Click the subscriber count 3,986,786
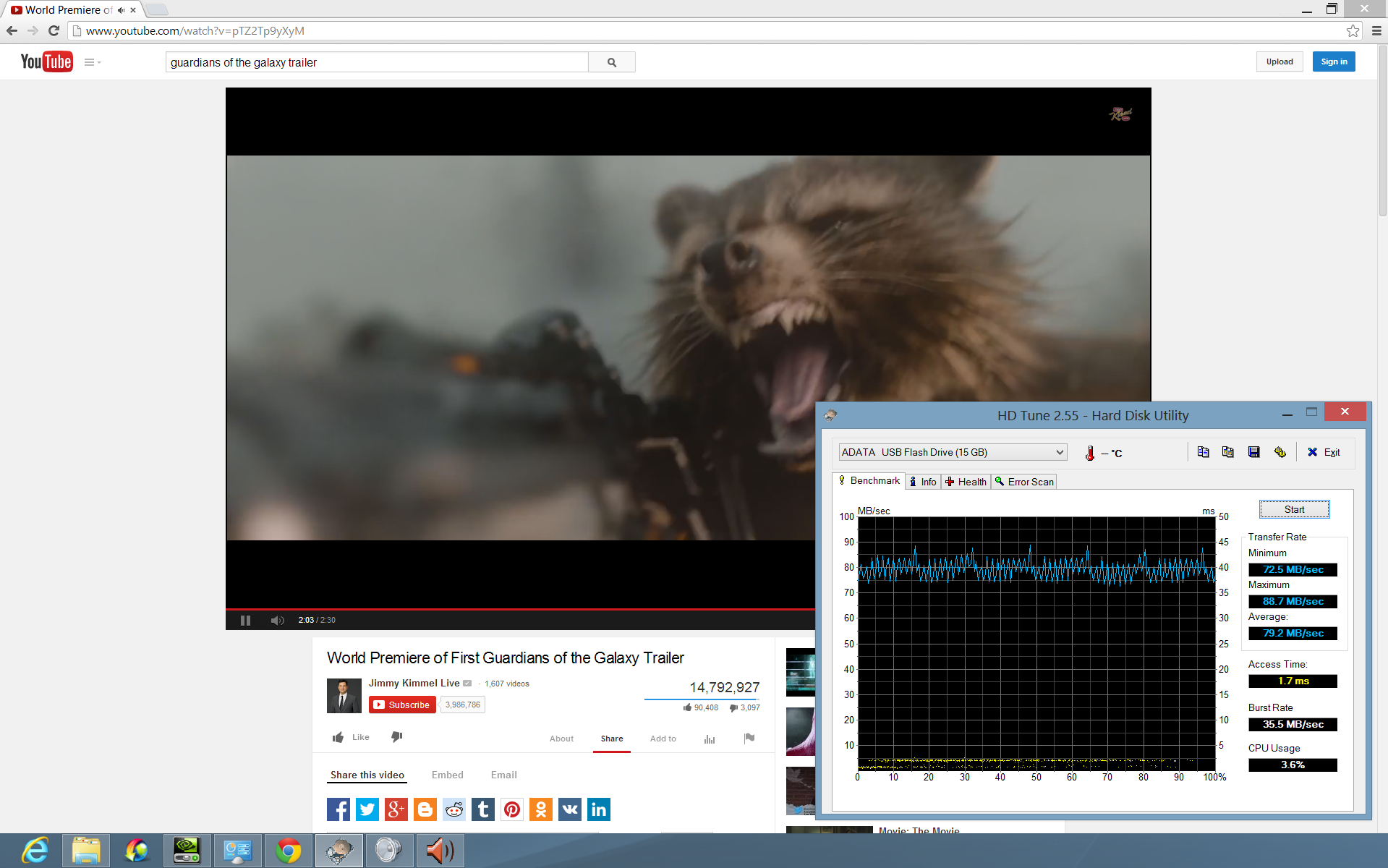This screenshot has height=868, width=1388. (x=463, y=705)
